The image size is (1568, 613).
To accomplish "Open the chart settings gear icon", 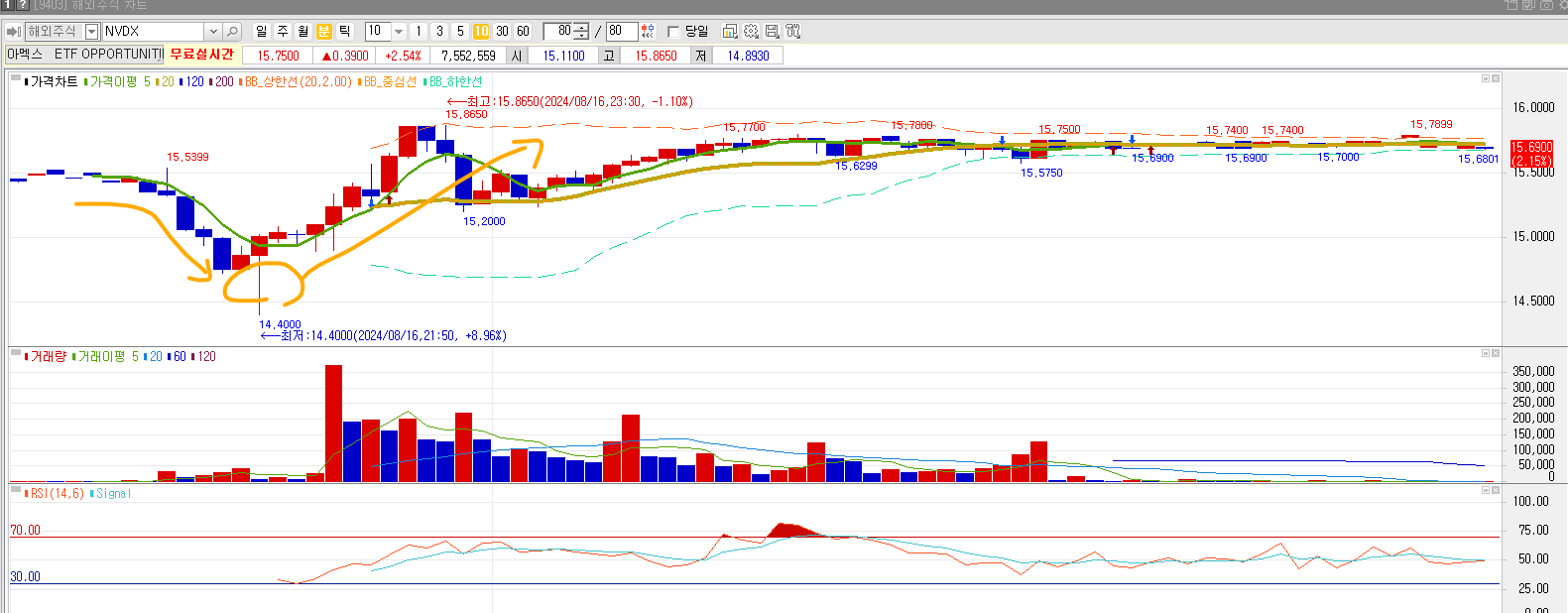I will (x=751, y=32).
